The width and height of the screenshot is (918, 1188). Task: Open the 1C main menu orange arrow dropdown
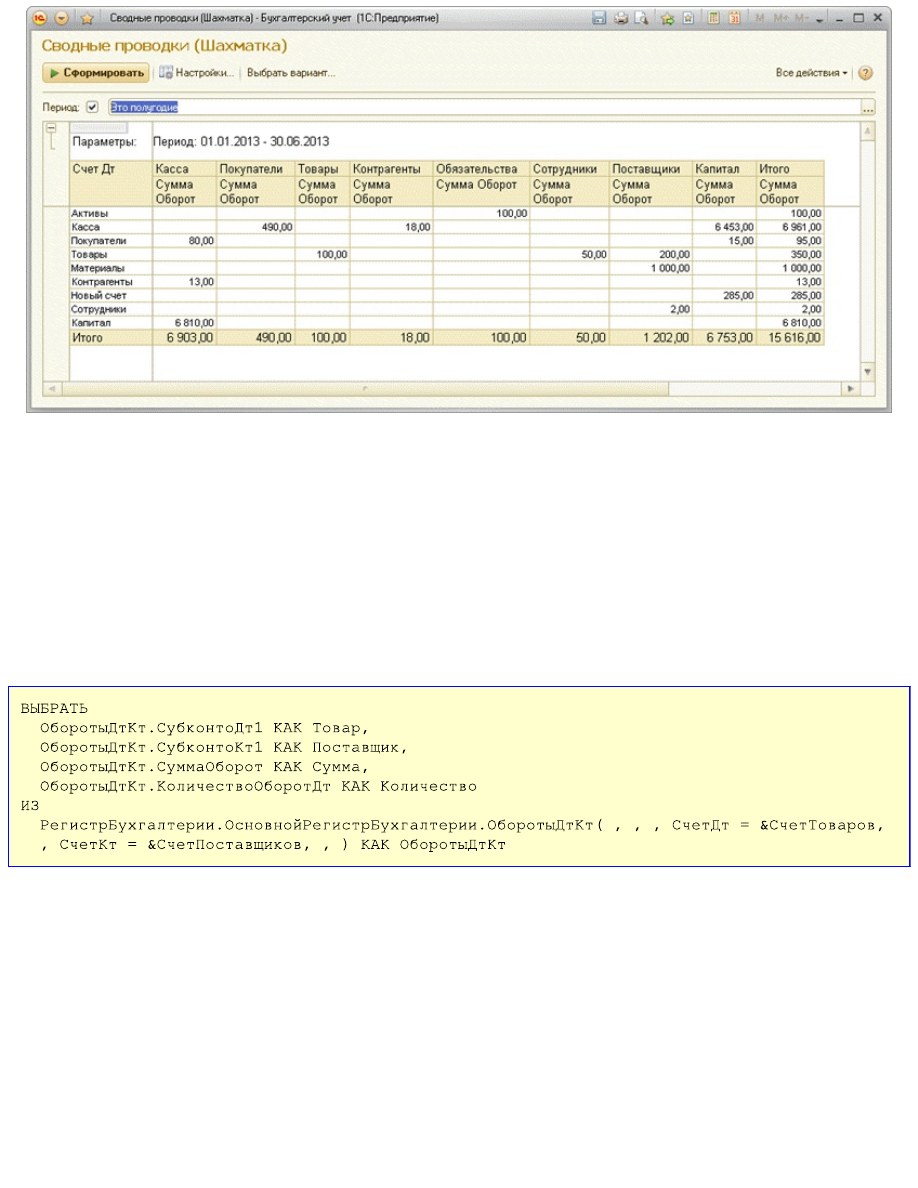(62, 18)
